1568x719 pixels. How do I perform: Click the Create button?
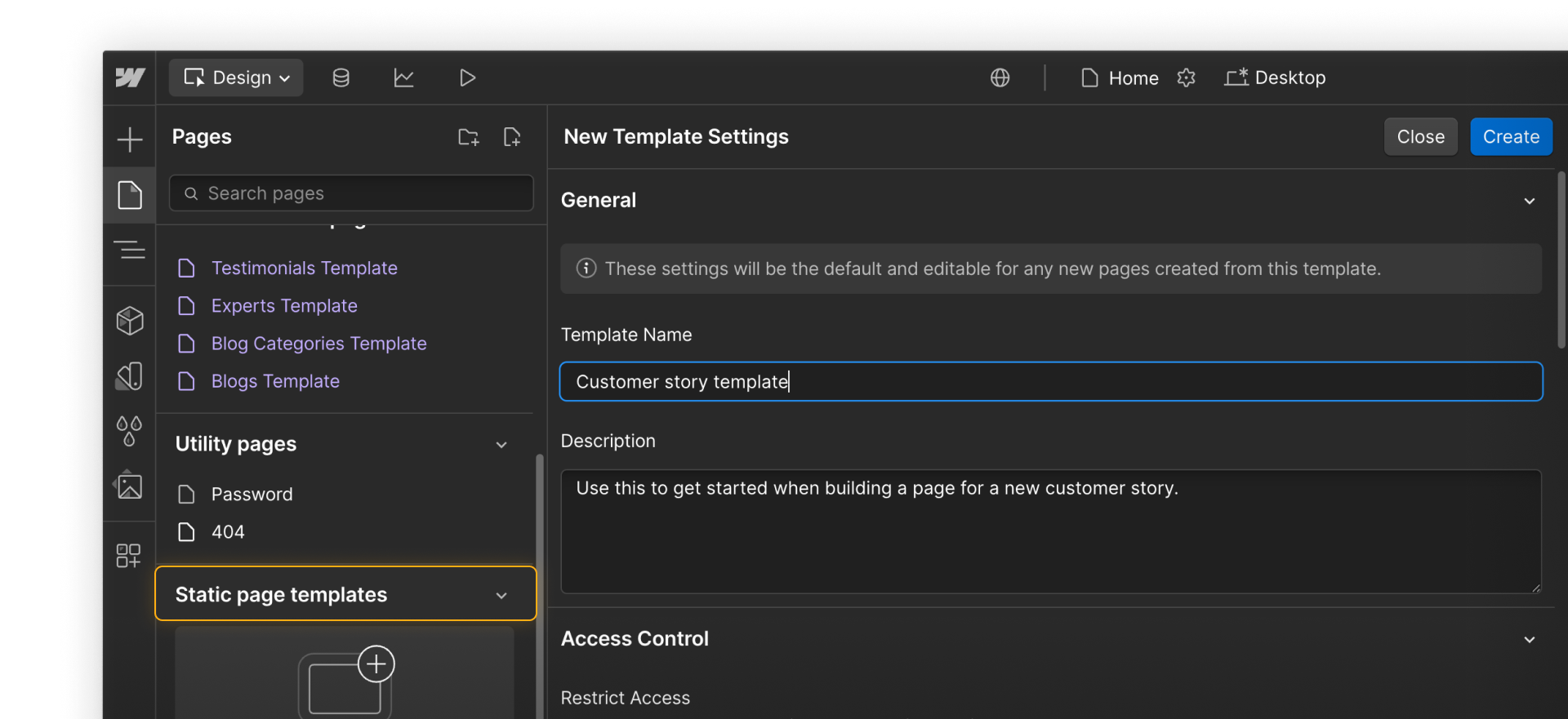1511,137
